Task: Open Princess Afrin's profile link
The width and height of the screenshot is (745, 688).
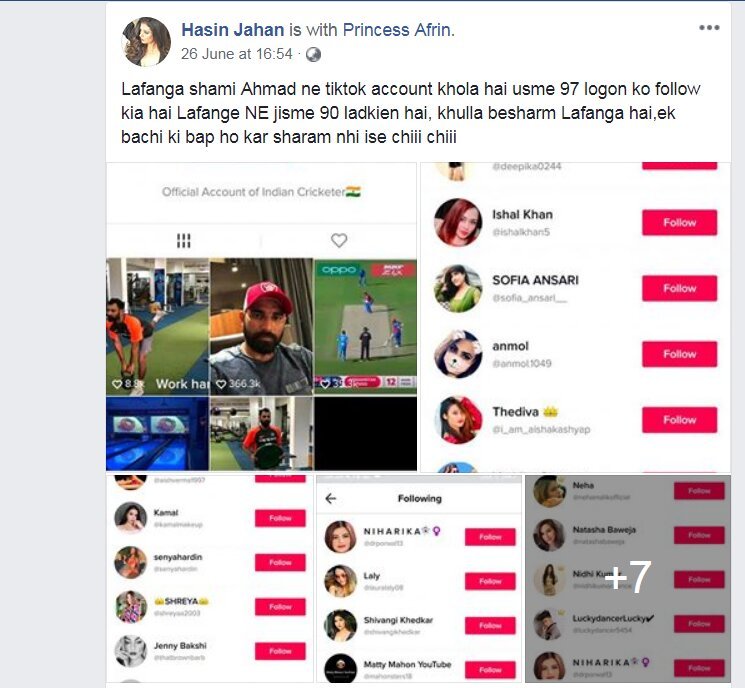Action: click(397, 30)
